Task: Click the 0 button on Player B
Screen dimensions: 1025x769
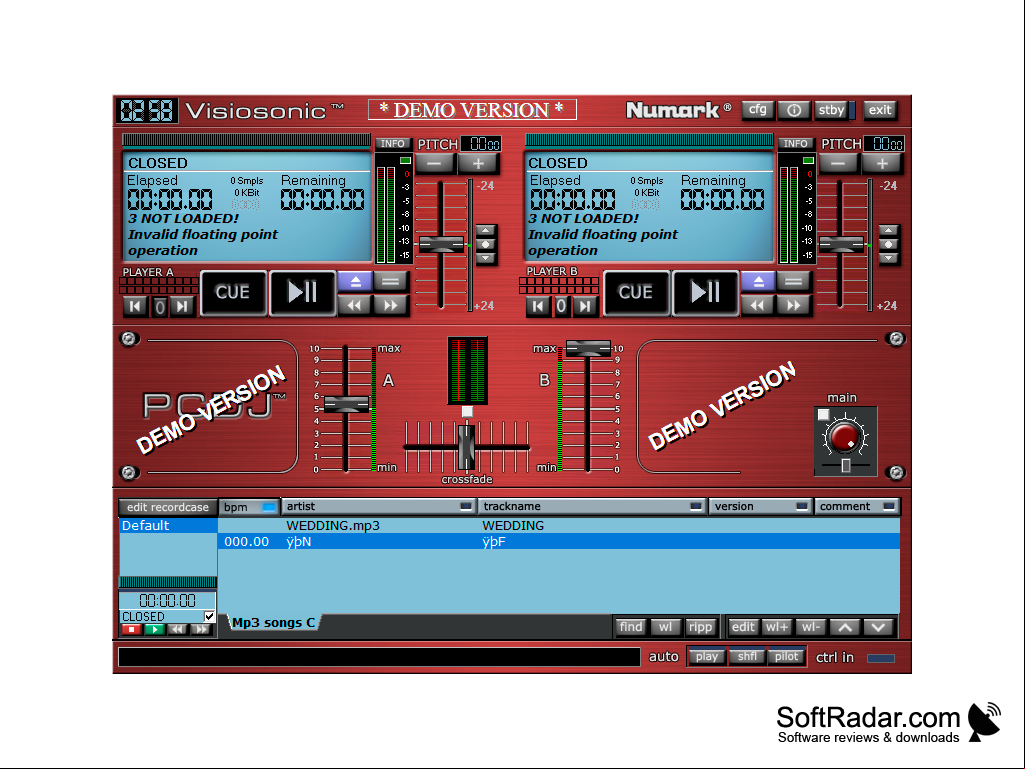Action: (561, 307)
